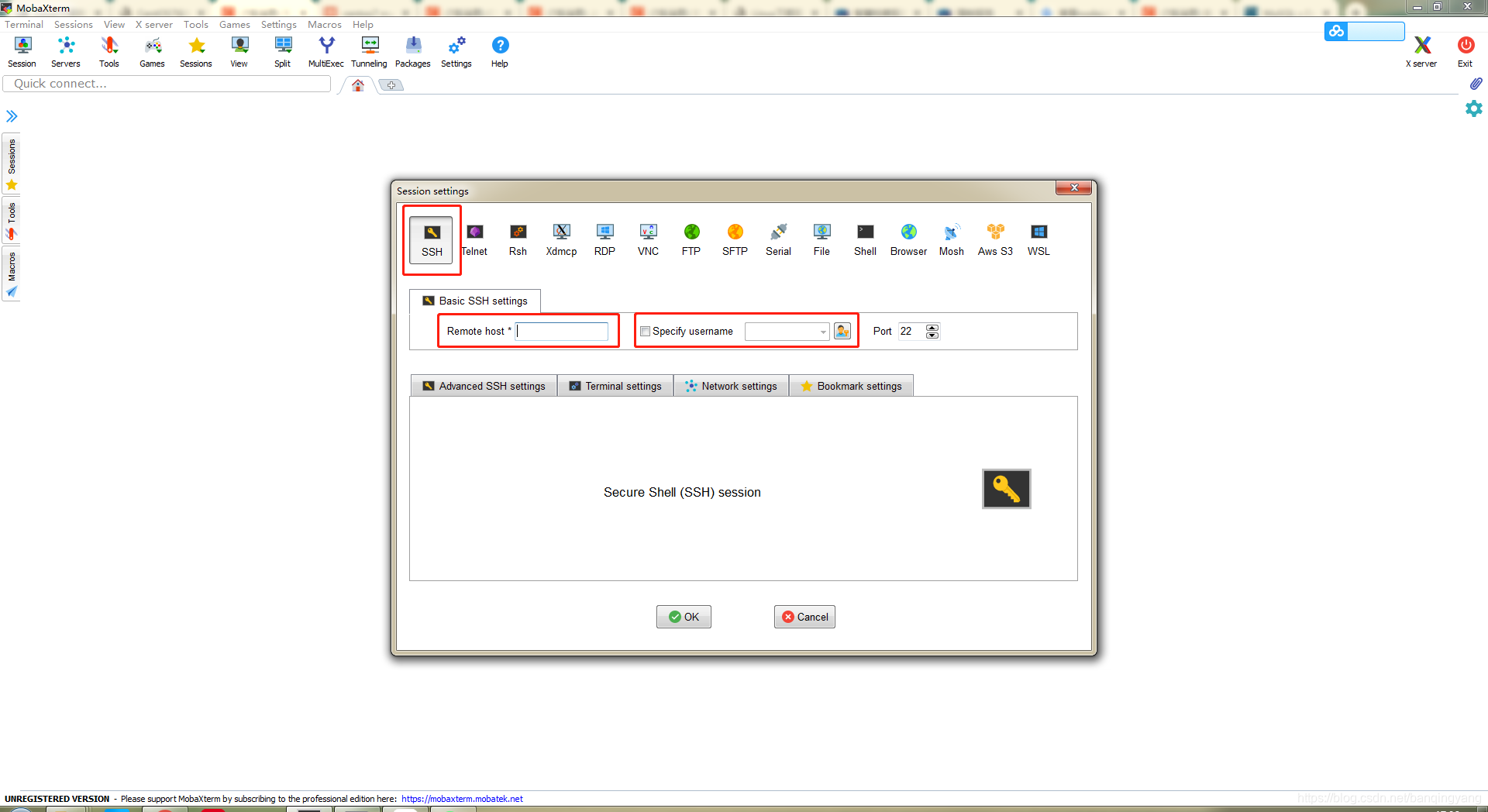Open the Settings toolbar icon
Screen dimensions: 1488x812
[x=456, y=52]
